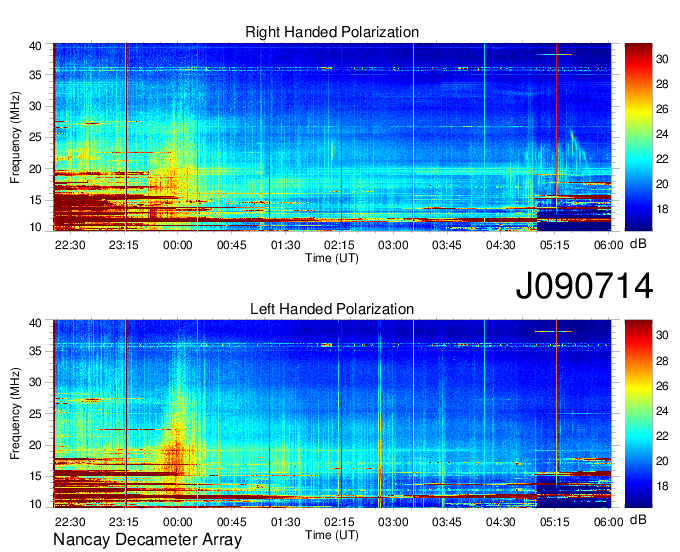Click the '30' value on the bottom colorbar
The image size is (680, 552).
point(662,335)
